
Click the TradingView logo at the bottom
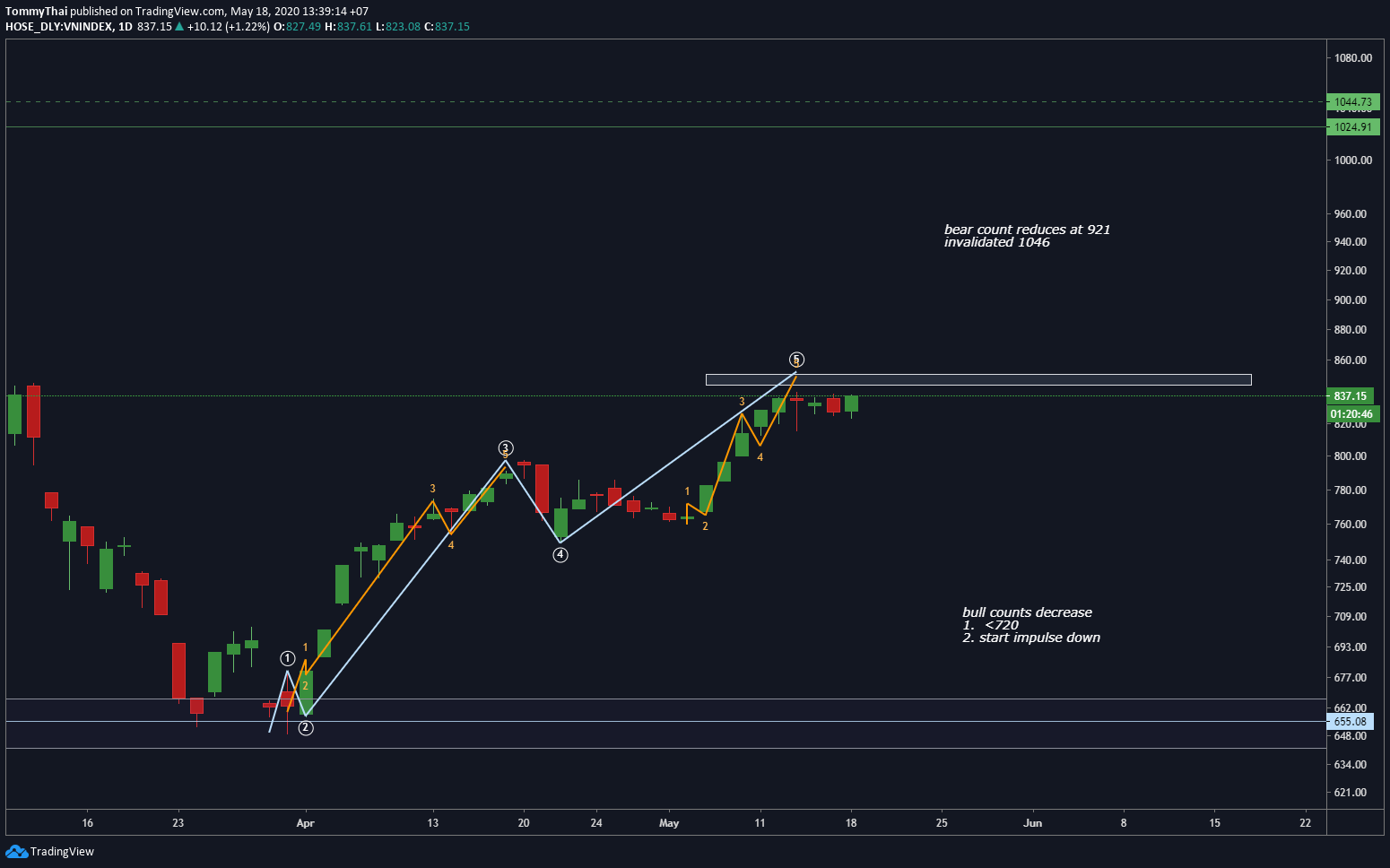pyautogui.click(x=49, y=851)
